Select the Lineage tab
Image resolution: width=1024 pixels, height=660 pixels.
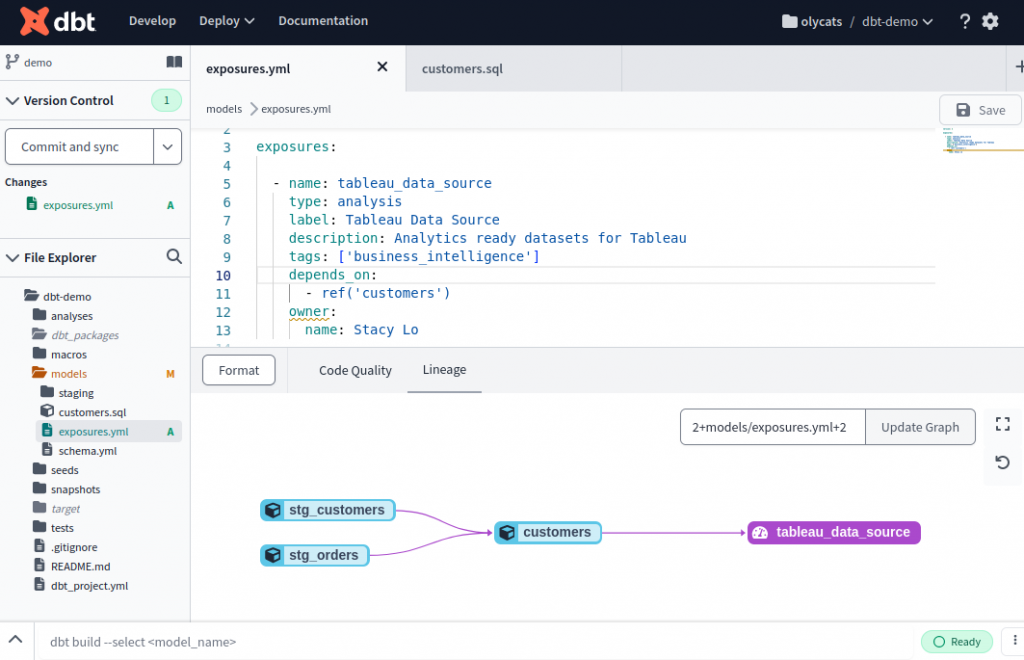coord(444,369)
